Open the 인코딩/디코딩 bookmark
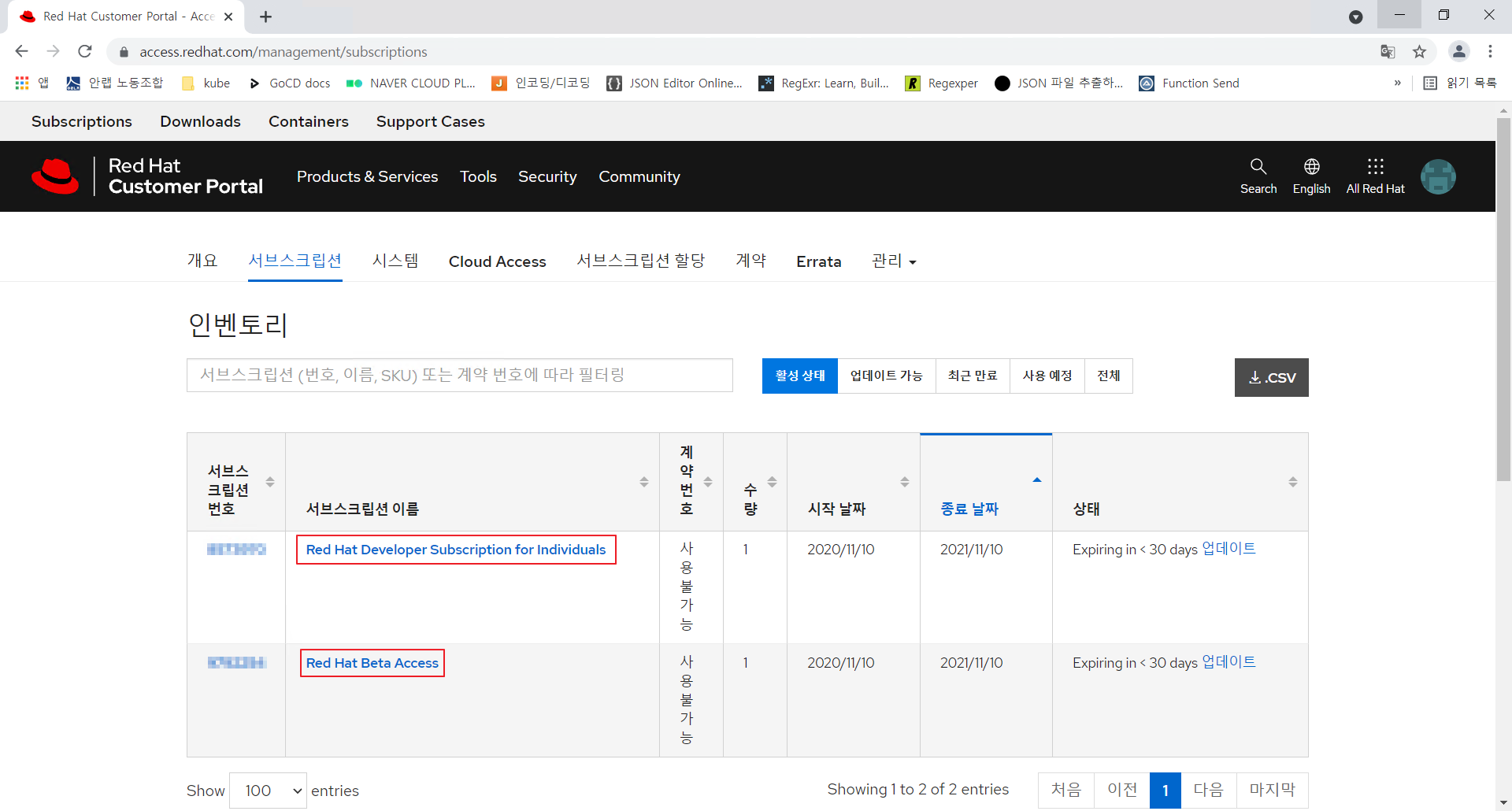 coord(541,83)
